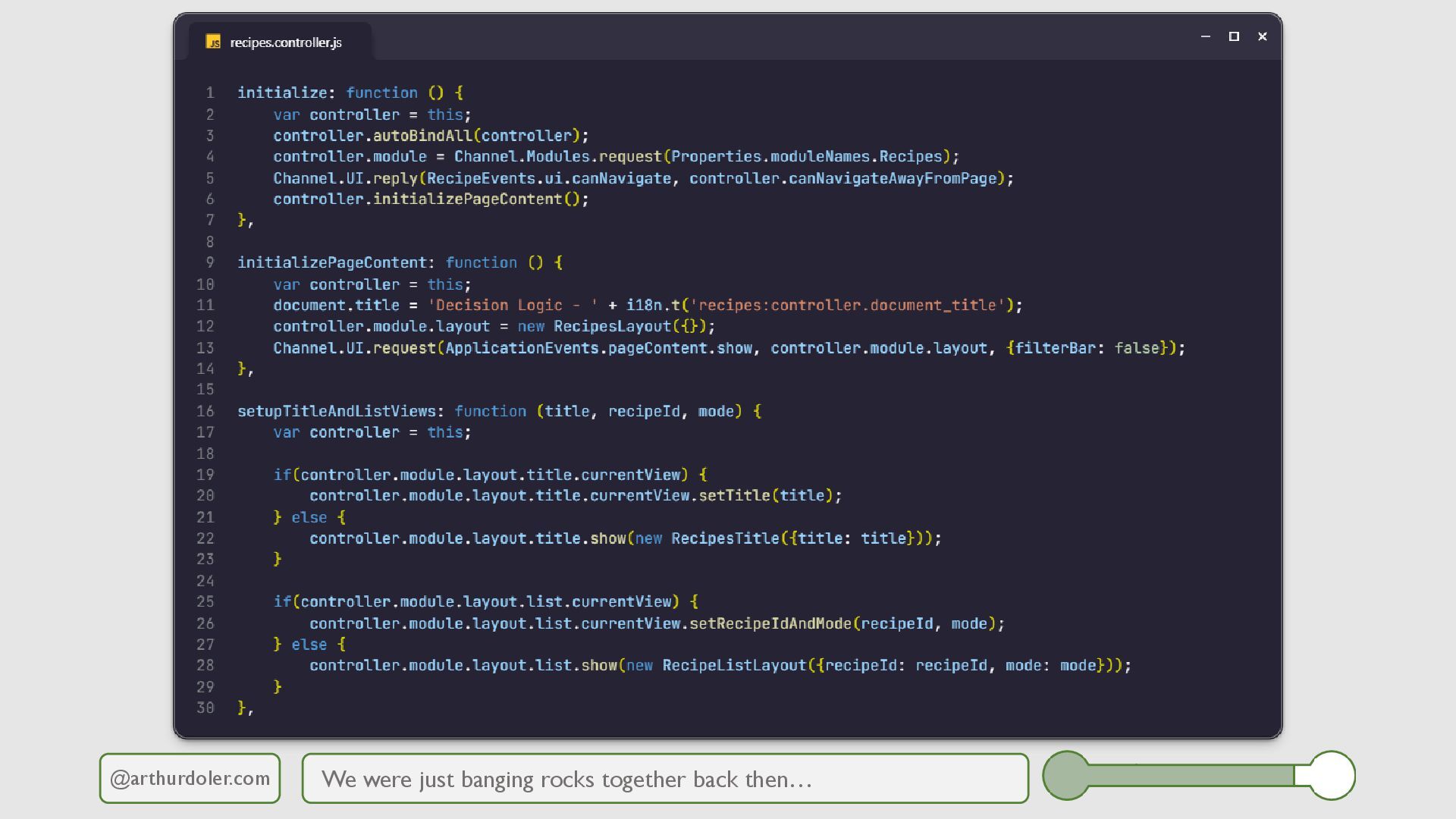Open the @arthurdoler.com link
The height and width of the screenshot is (819, 1456).
point(190,778)
